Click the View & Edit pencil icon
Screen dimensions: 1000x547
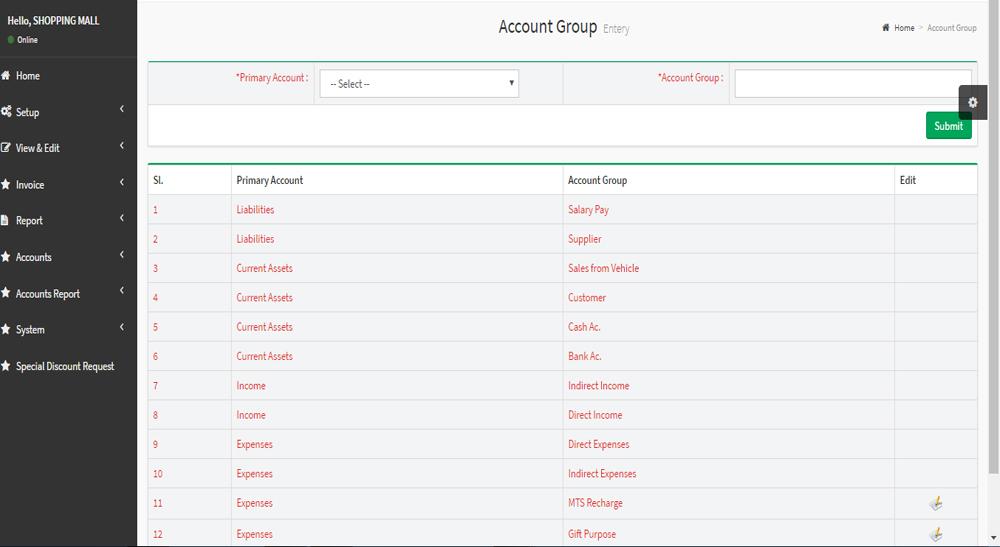[6, 148]
